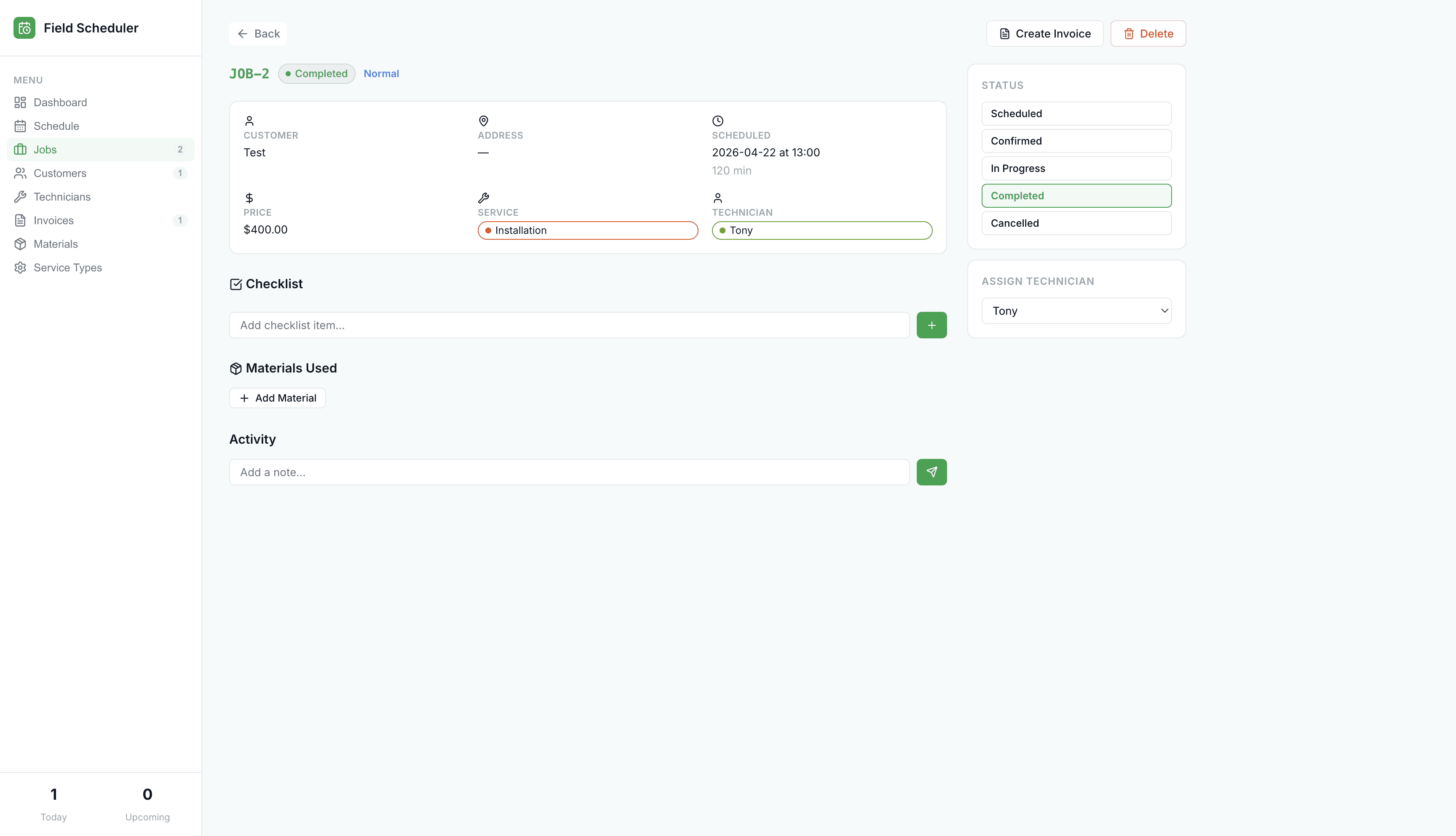Click the Tony technician selector field
This screenshot has height=836, width=1456.
821,230
